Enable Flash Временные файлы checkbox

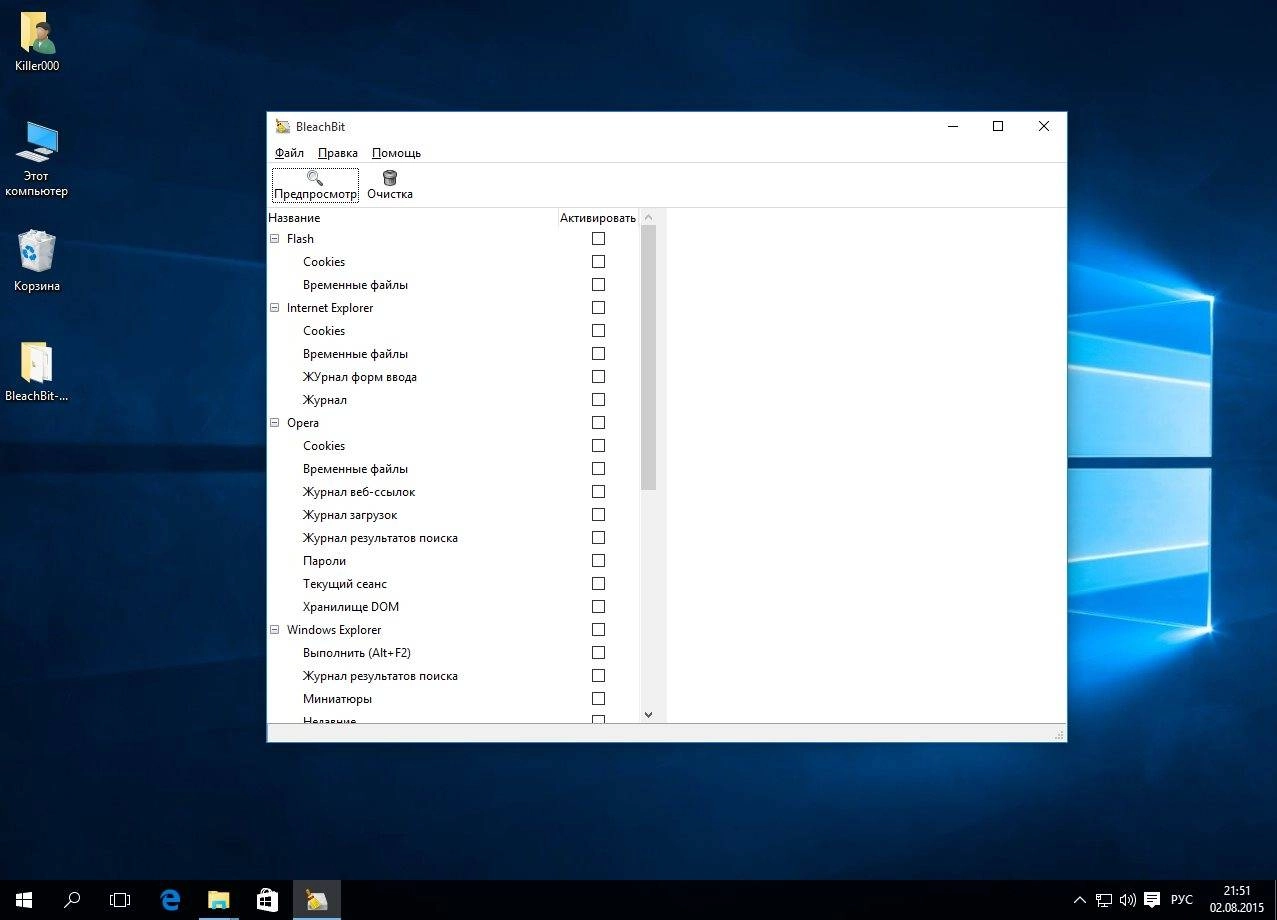tap(598, 285)
